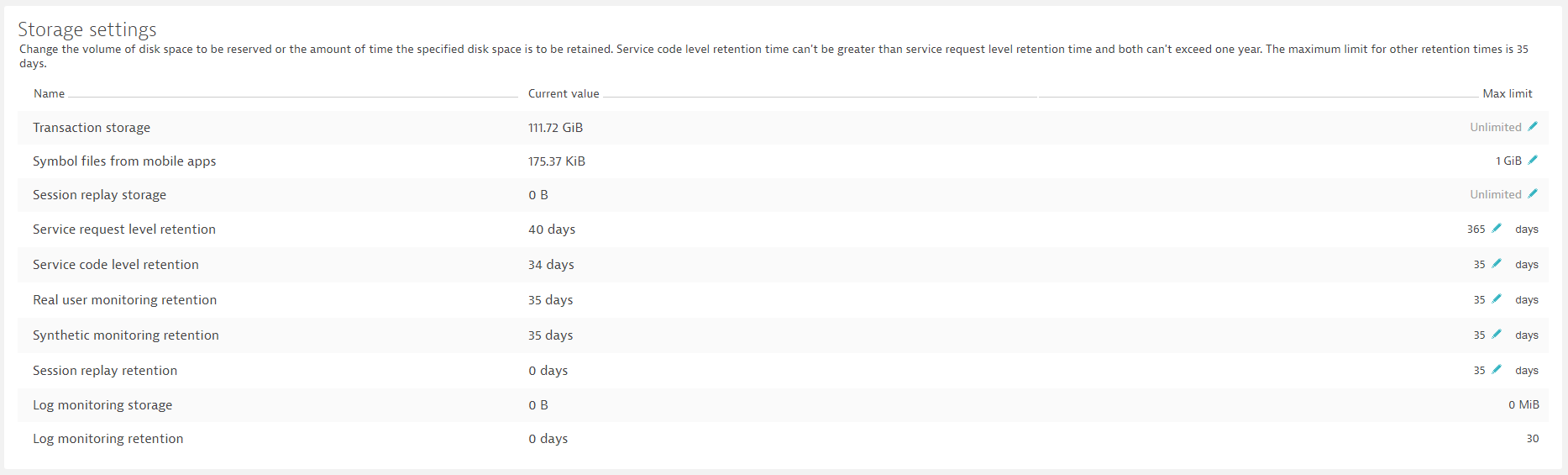The height and width of the screenshot is (475, 1568).
Task: Click pencil icon for Session replay storage
Action: pos(1533,194)
